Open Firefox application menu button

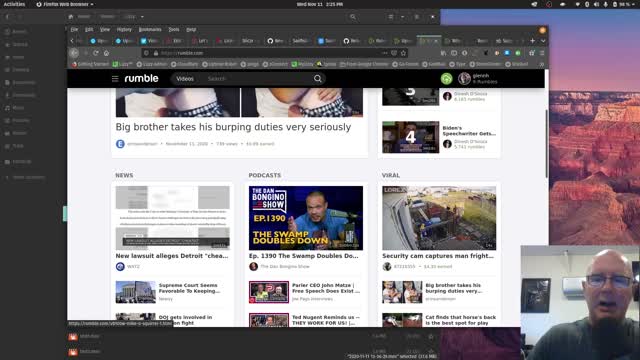542,53
